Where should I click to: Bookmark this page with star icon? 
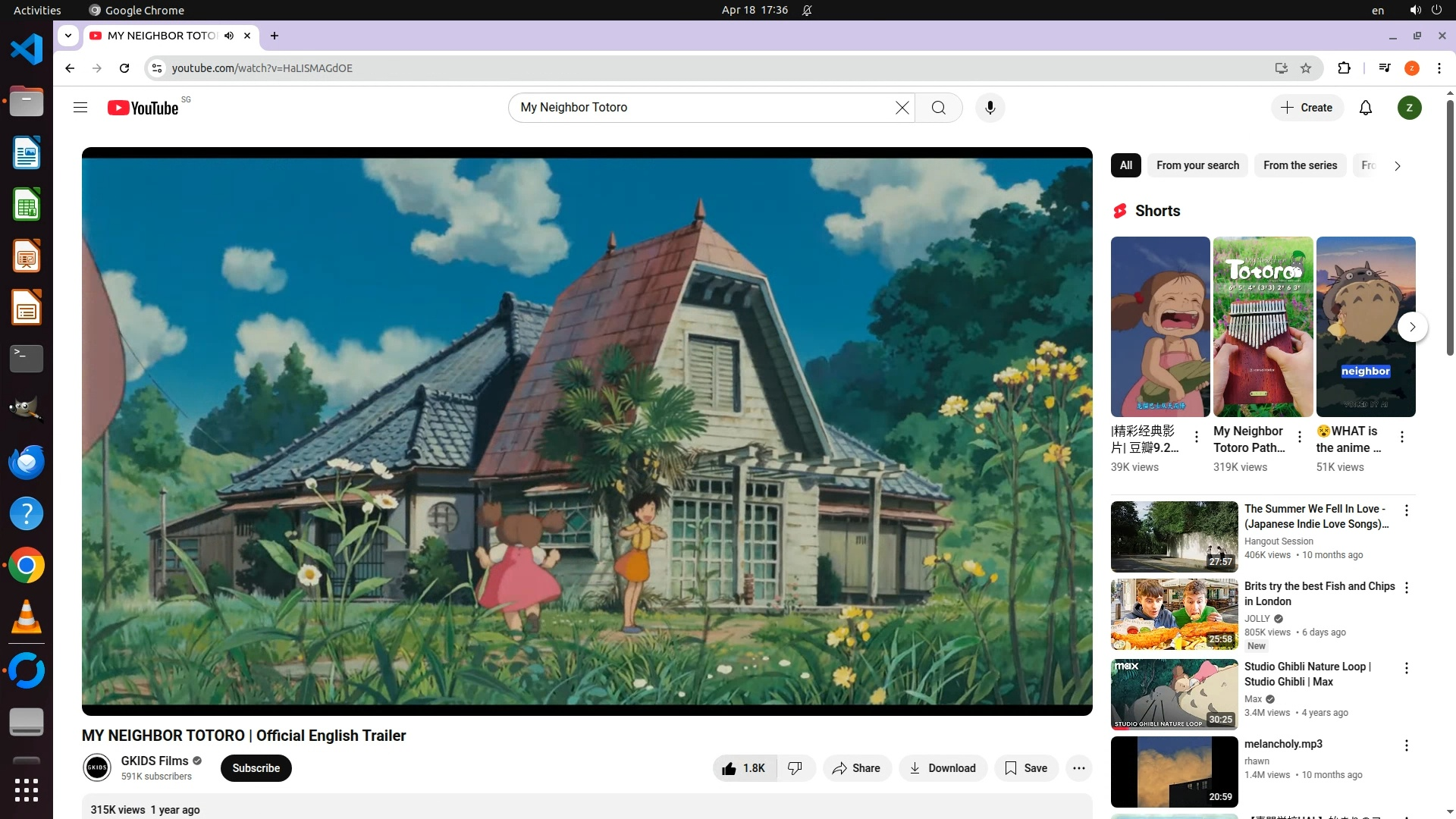pos(1306,68)
